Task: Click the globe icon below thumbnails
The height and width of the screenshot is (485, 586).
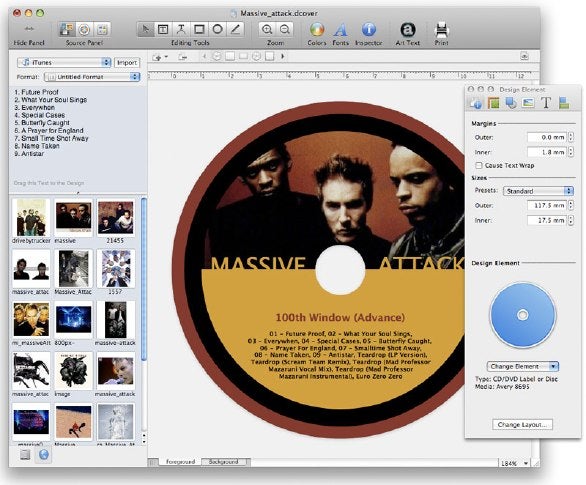Action: pos(44,455)
